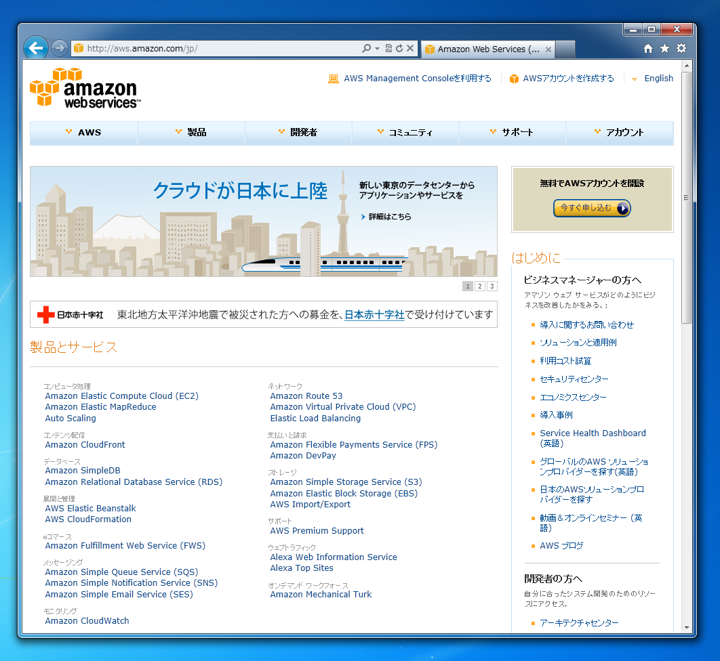The image size is (720, 661).
Task: Click AWSアカウントを作成する link
Action: tap(568, 78)
